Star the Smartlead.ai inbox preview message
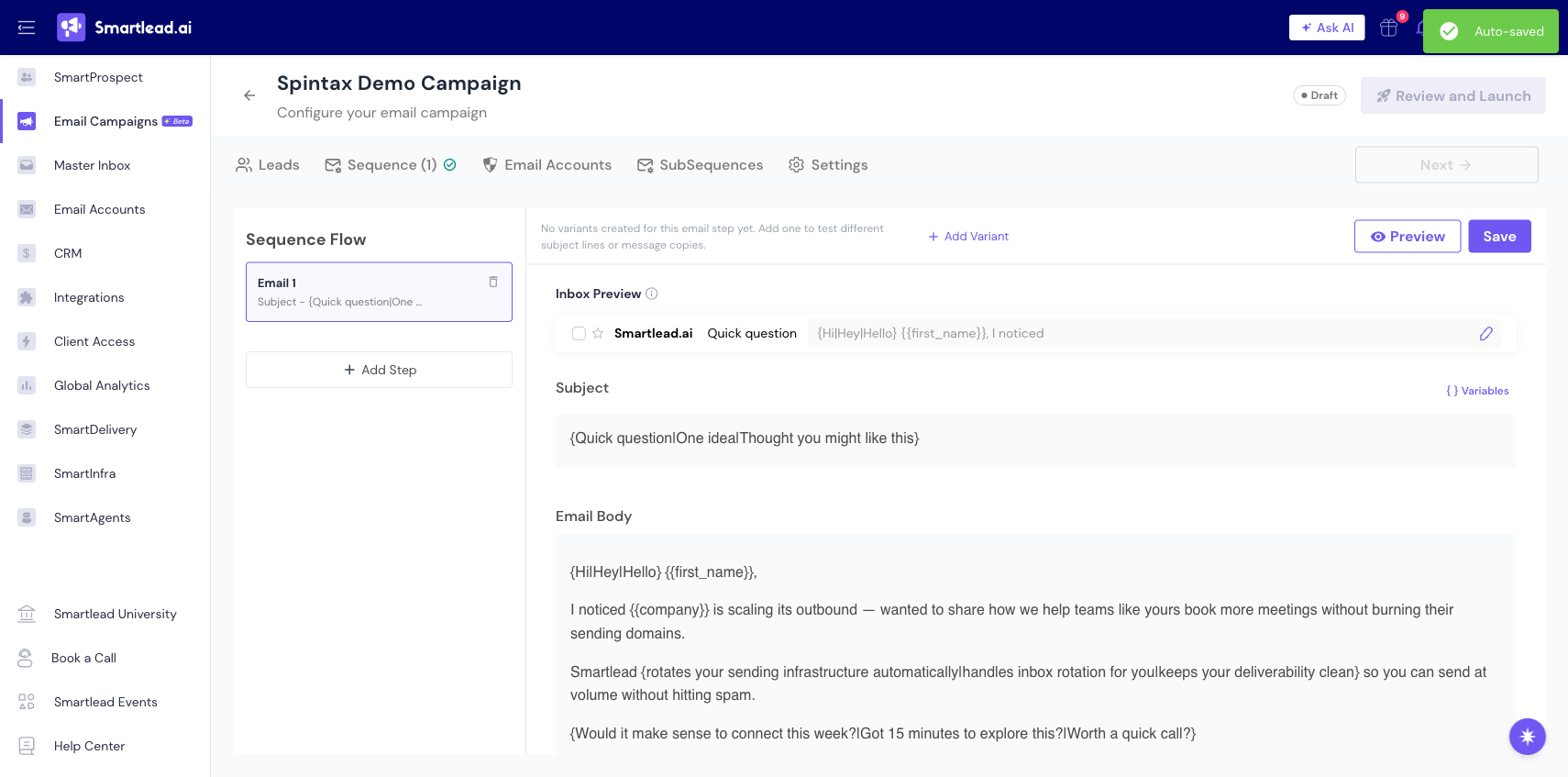 (x=598, y=333)
